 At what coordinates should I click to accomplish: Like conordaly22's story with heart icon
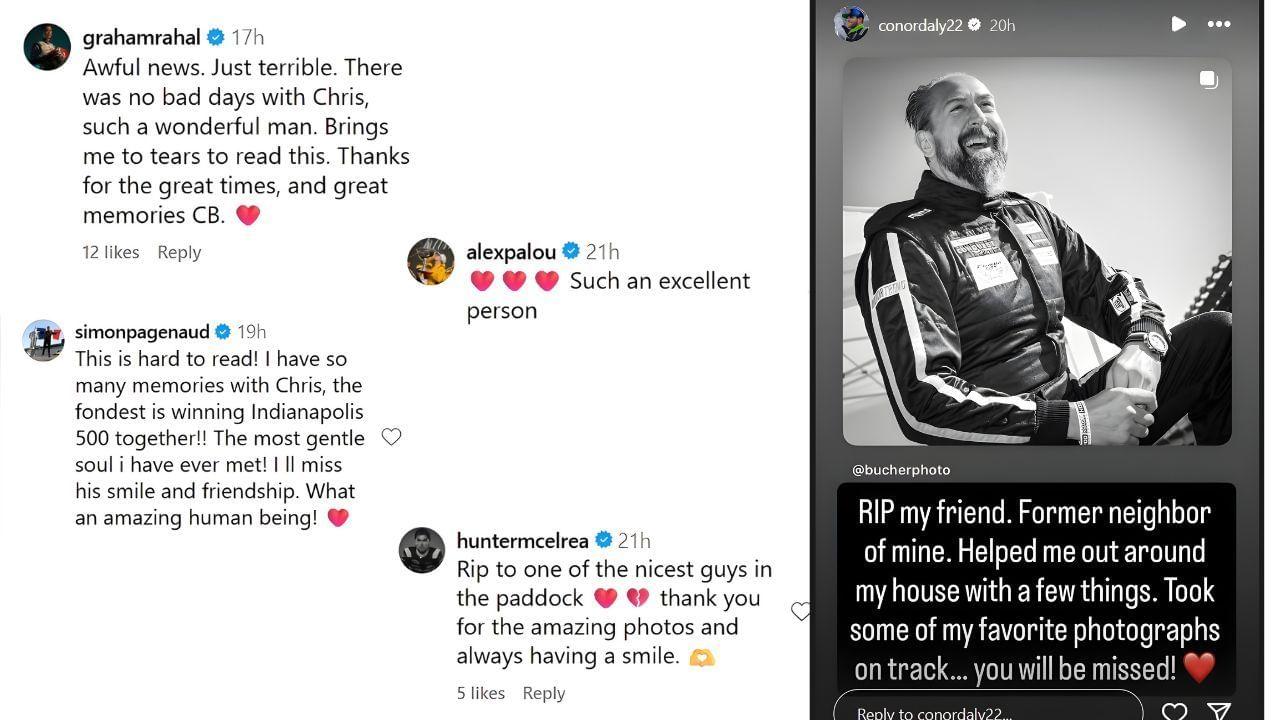pyautogui.click(x=1174, y=711)
